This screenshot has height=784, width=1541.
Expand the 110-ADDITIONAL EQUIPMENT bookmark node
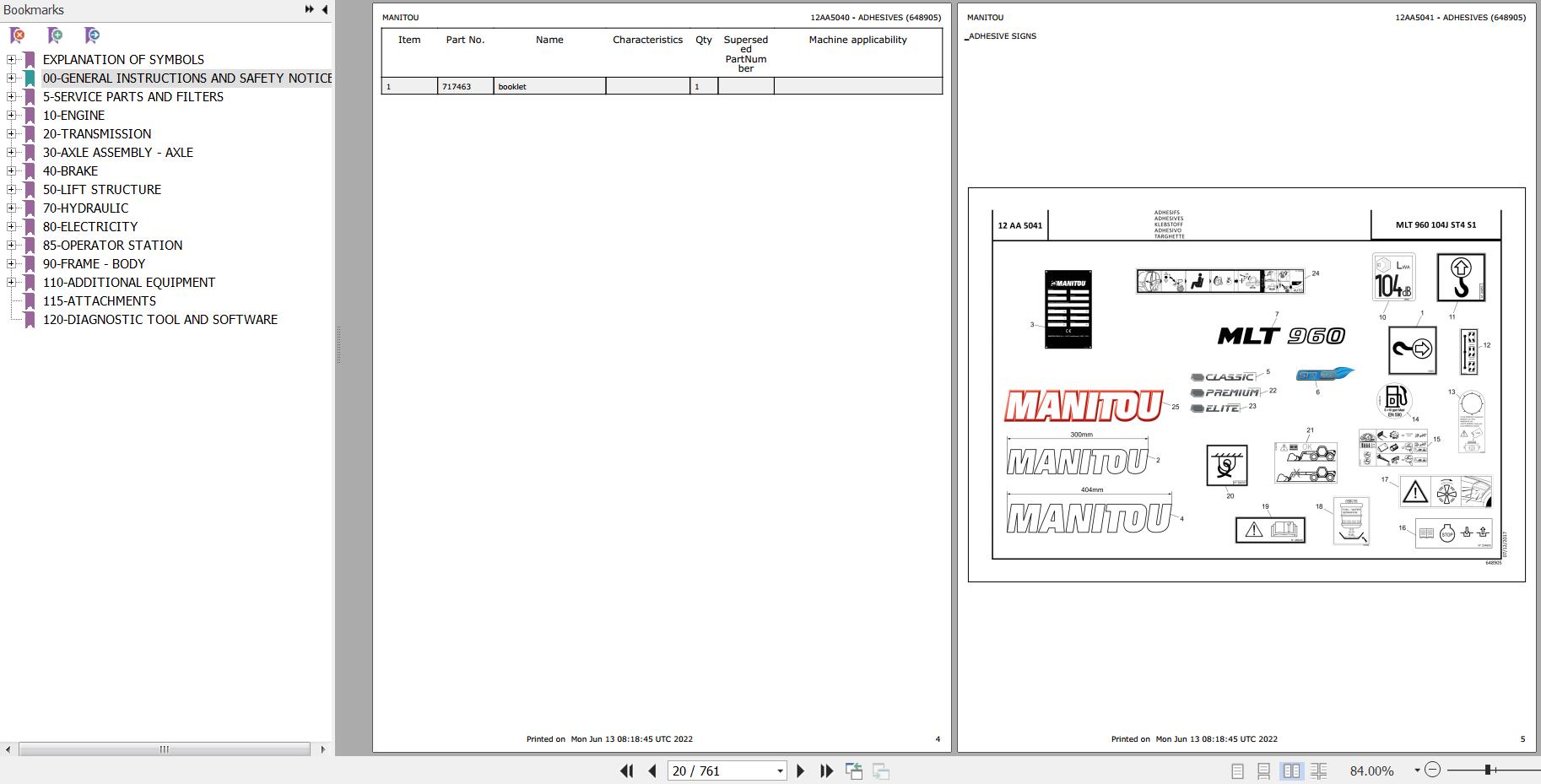tap(11, 282)
